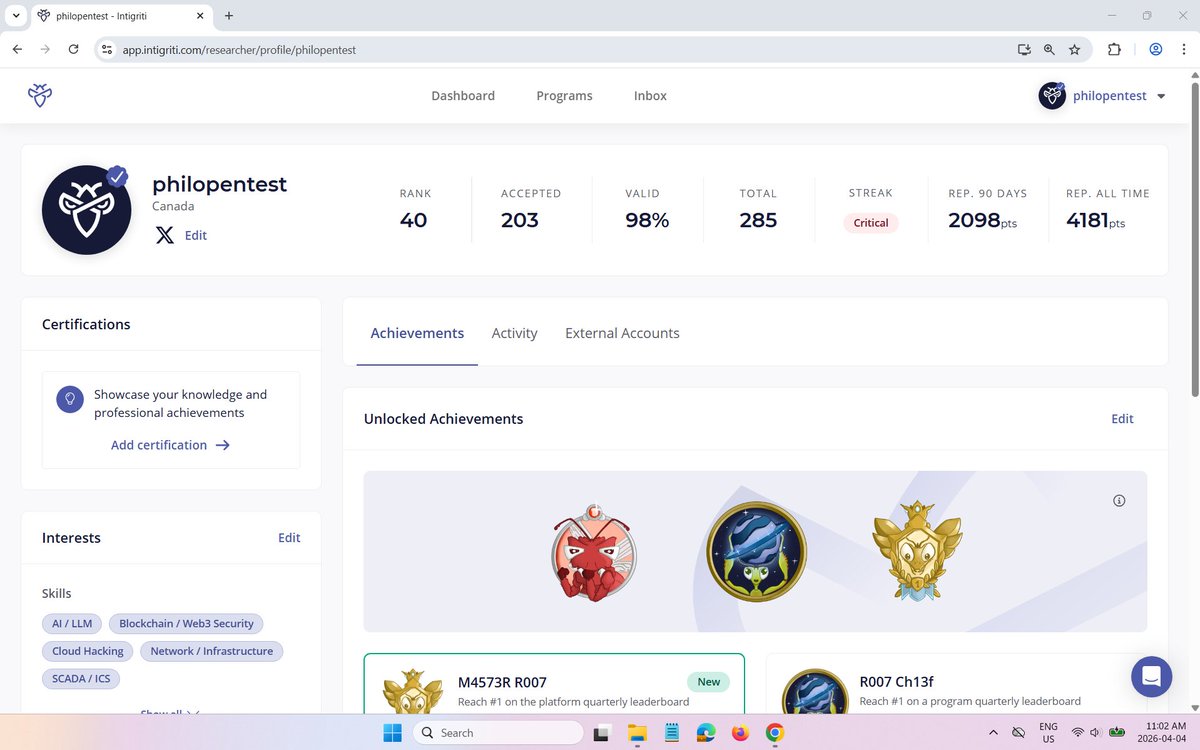Open the Chrome three-dot menu
The height and width of the screenshot is (750, 1200).
[x=1183, y=49]
